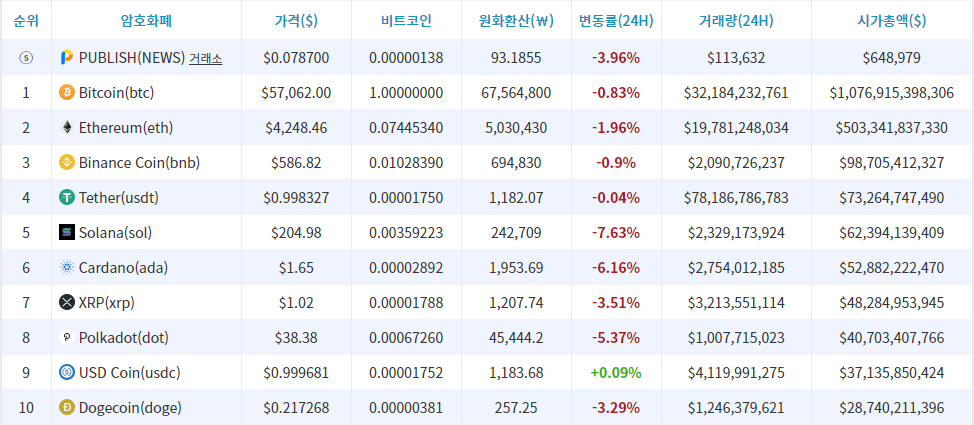This screenshot has width=974, height=425.
Task: Select the Polkadot price $38.38
Action: pos(296,338)
